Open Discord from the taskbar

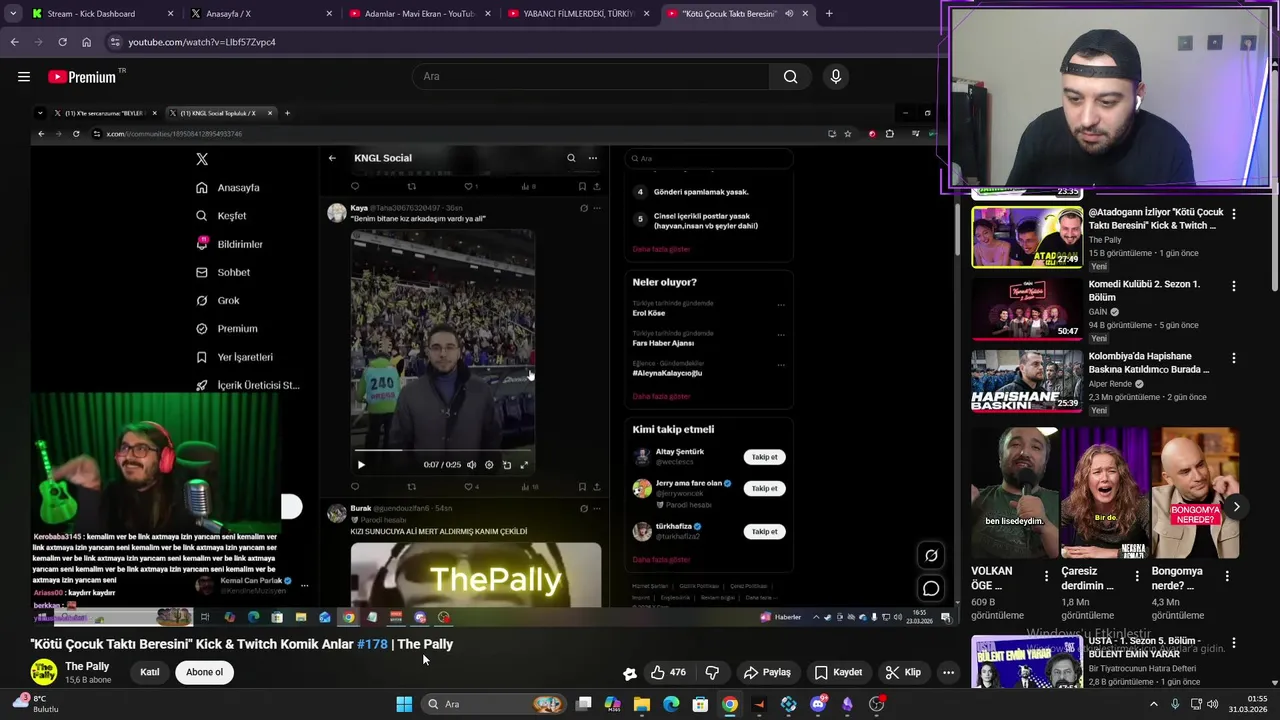point(818,704)
